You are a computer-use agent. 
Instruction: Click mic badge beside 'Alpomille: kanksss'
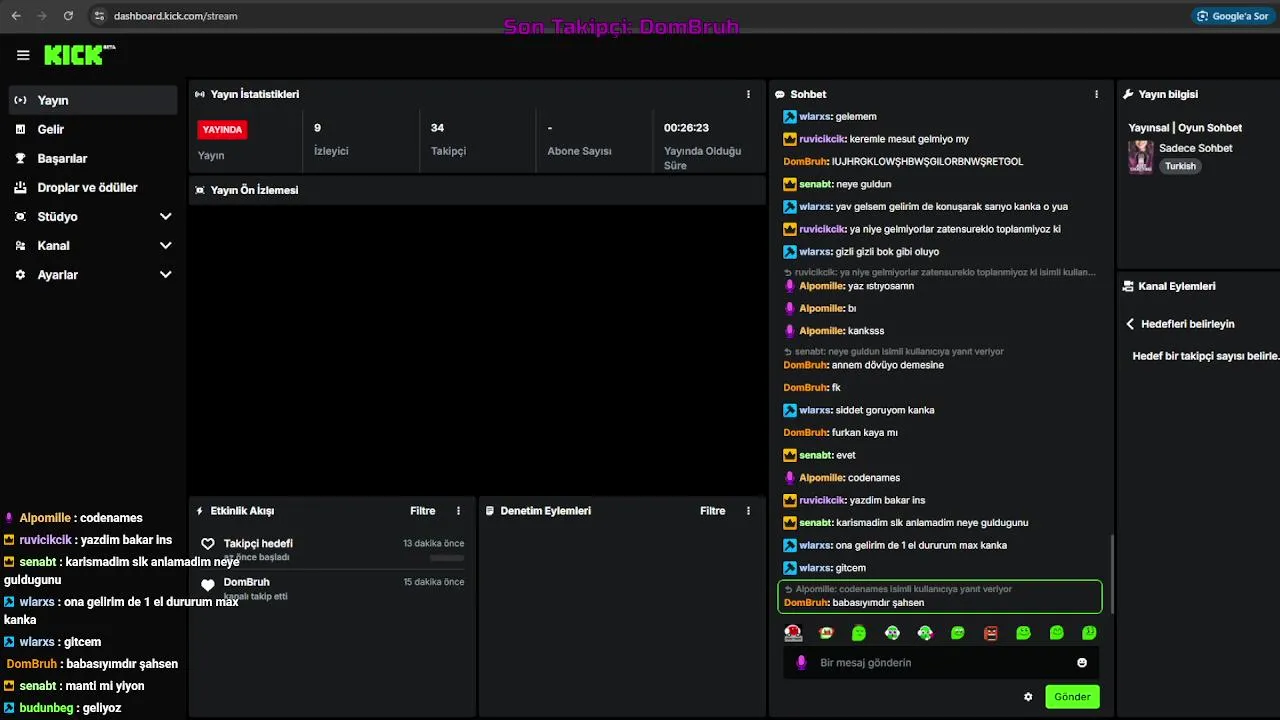point(789,331)
